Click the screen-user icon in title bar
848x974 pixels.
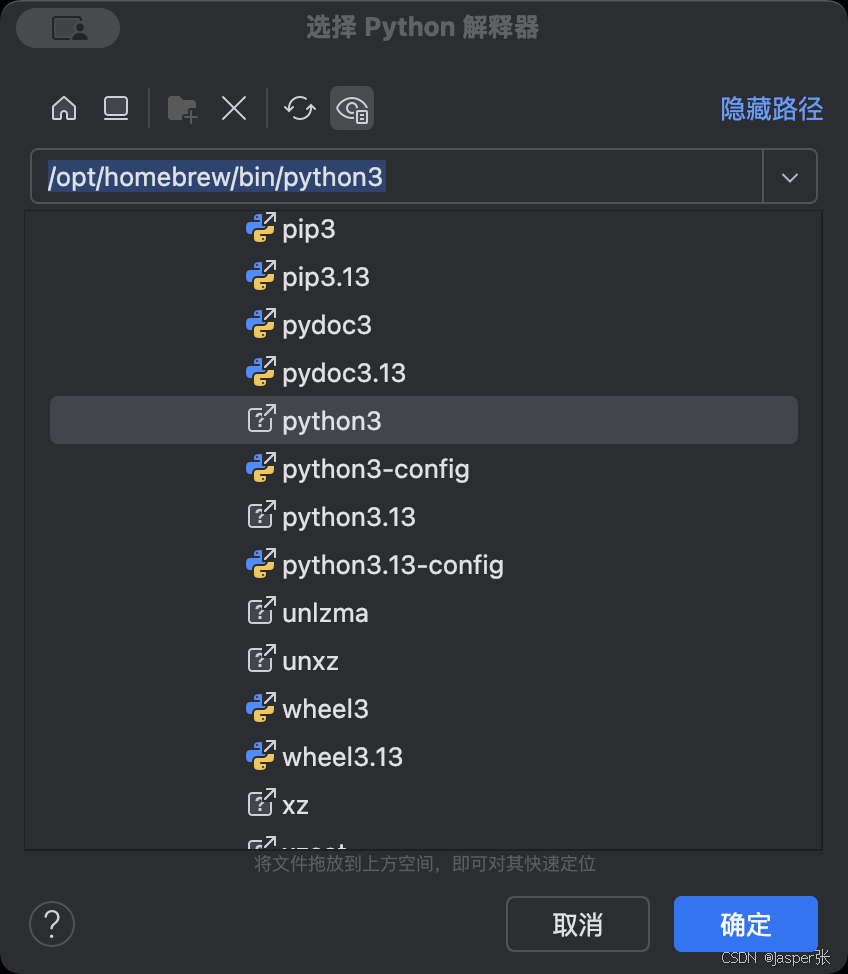pos(68,28)
